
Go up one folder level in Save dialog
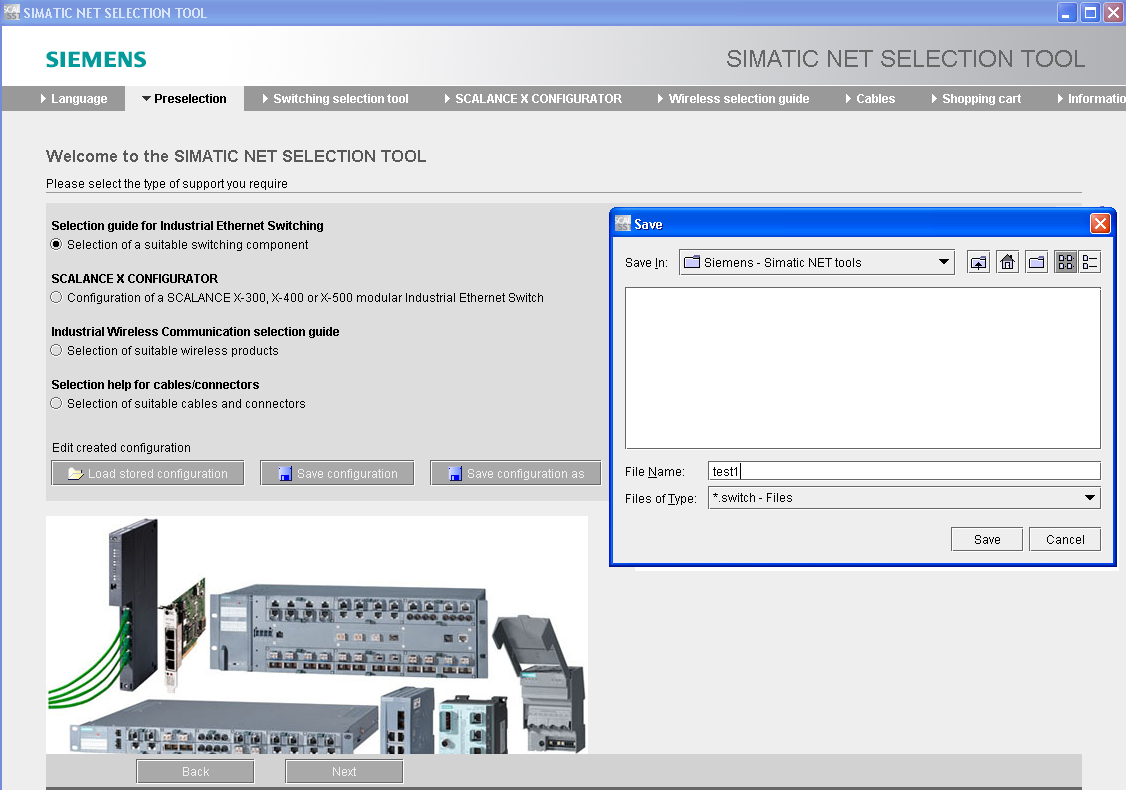click(x=978, y=262)
